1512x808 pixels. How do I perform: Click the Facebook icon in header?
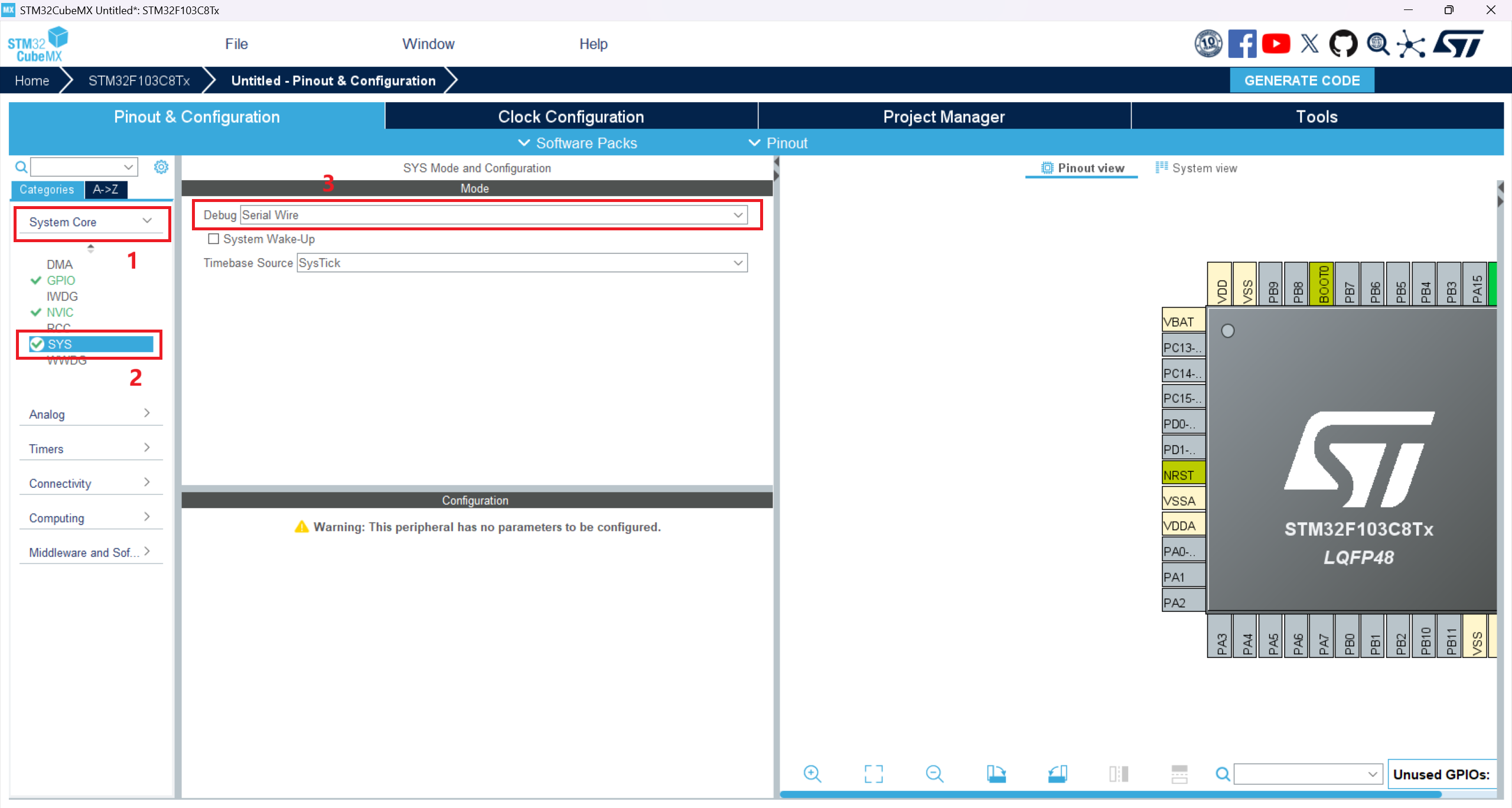click(x=1241, y=44)
